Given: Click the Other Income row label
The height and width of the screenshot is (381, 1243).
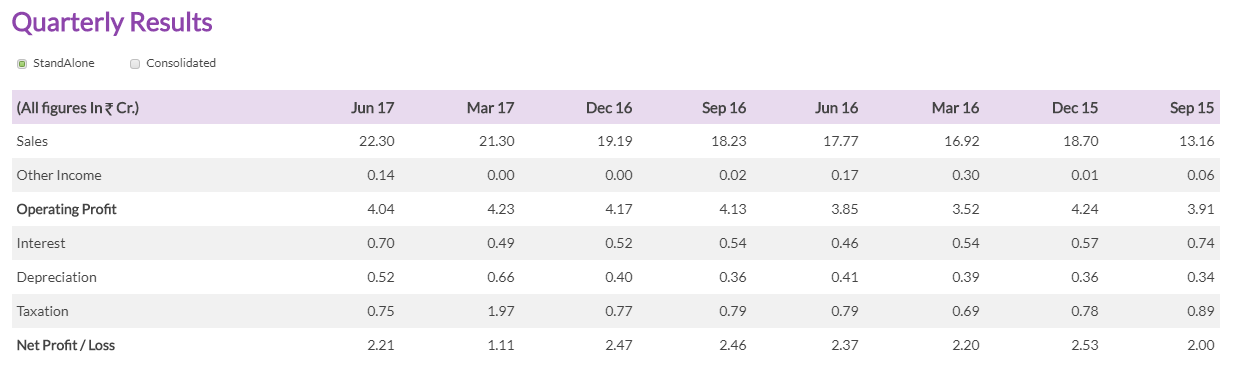Looking at the screenshot, I should click(59, 175).
